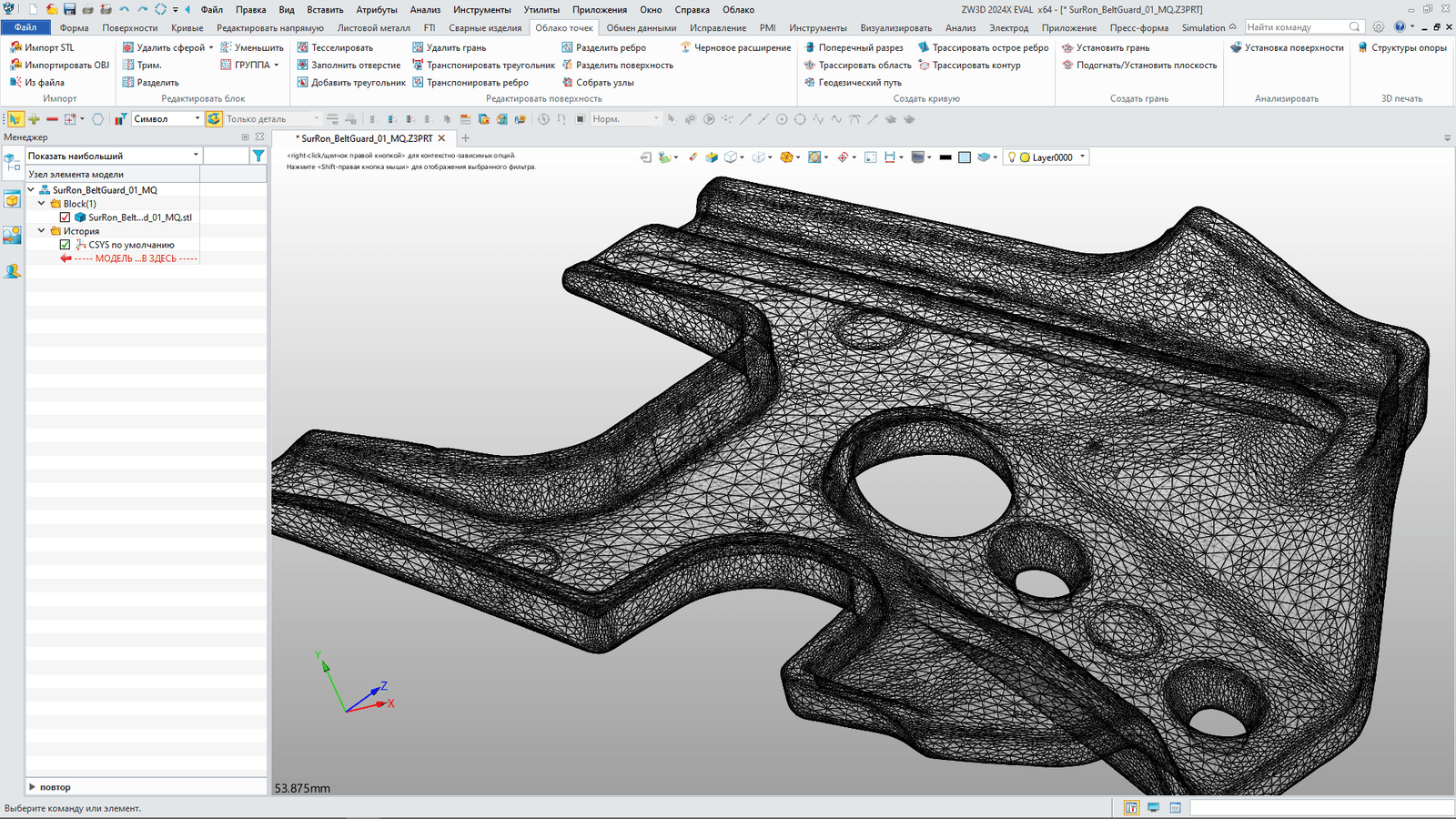Click the Import STL icon

click(15, 47)
